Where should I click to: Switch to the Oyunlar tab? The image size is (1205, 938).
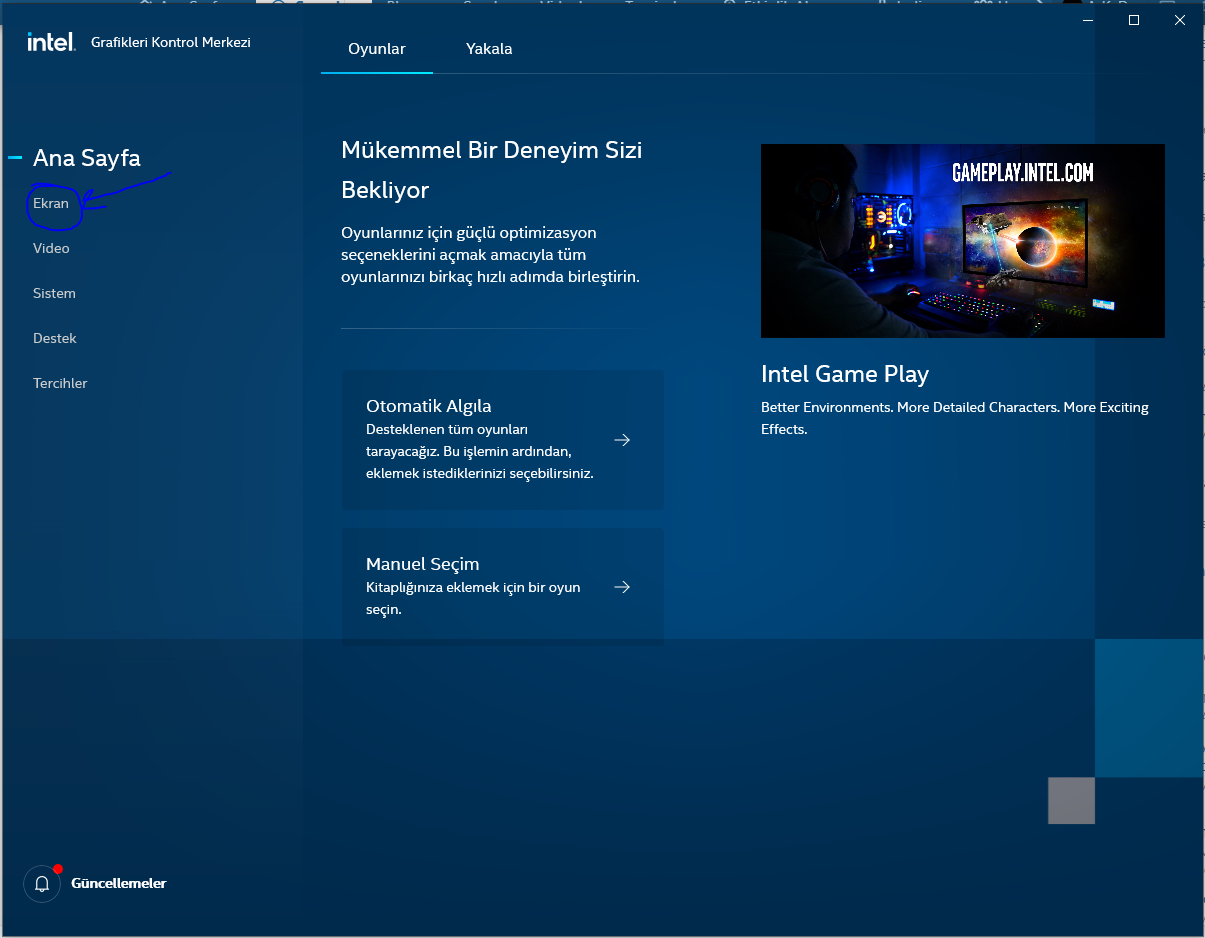tap(377, 49)
